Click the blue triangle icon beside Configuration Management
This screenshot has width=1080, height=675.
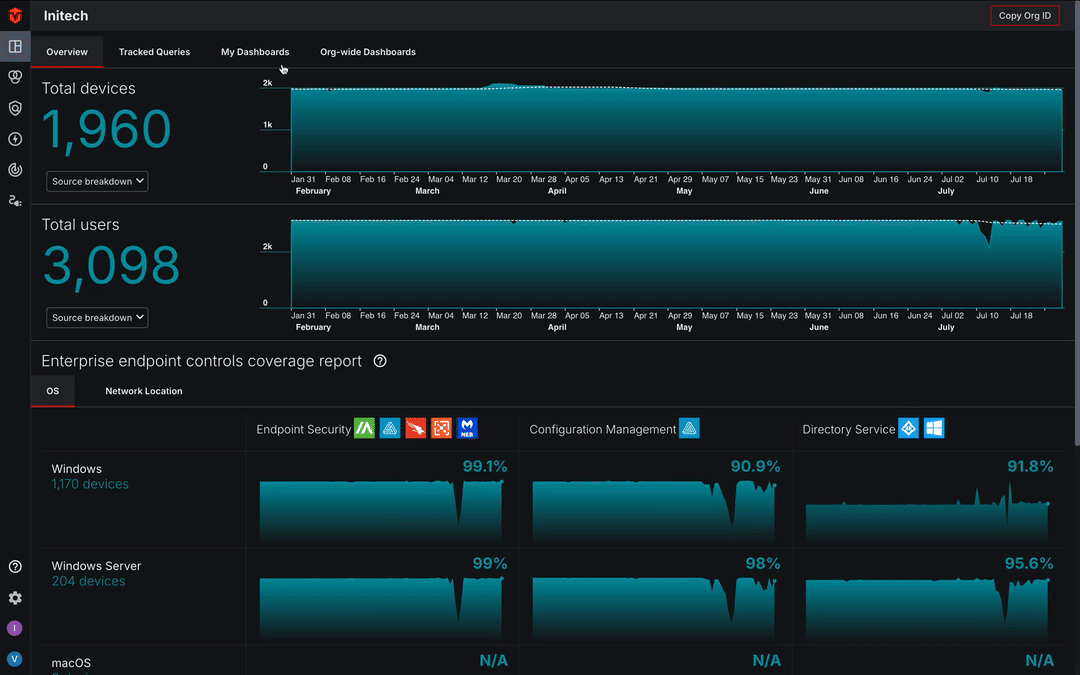tap(689, 428)
